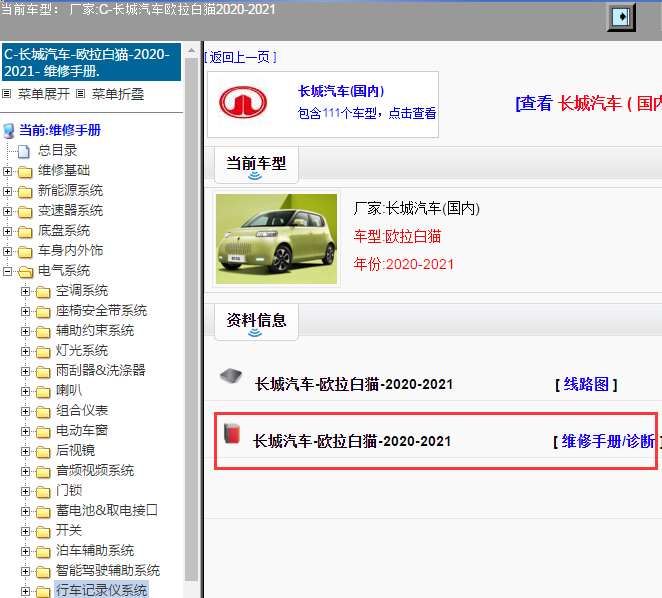Click the folder icon for 门锁
The height and width of the screenshot is (598, 662).
[43, 492]
